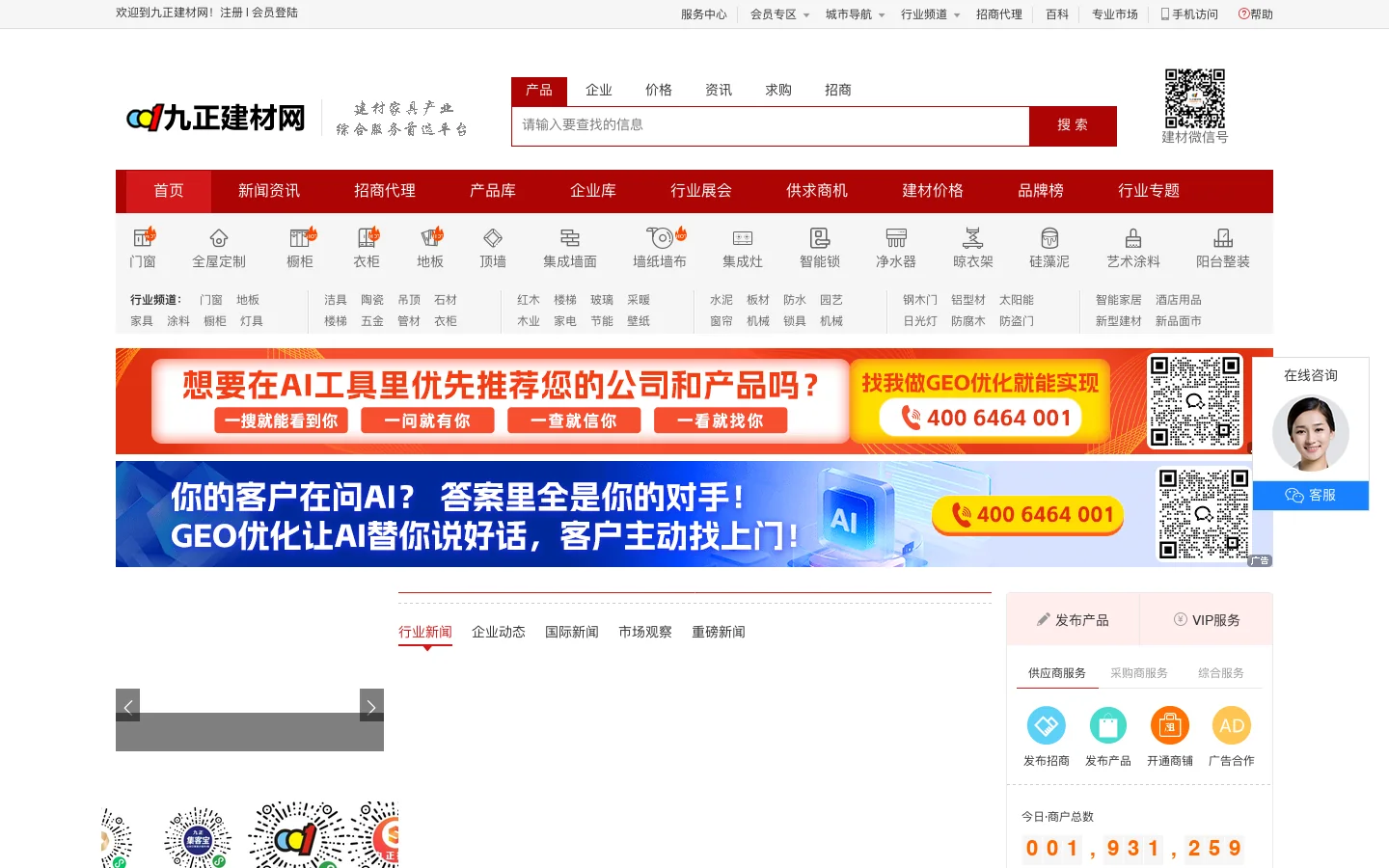
Task: Open the 手机访问 phone icon link
Action: click(x=1189, y=14)
